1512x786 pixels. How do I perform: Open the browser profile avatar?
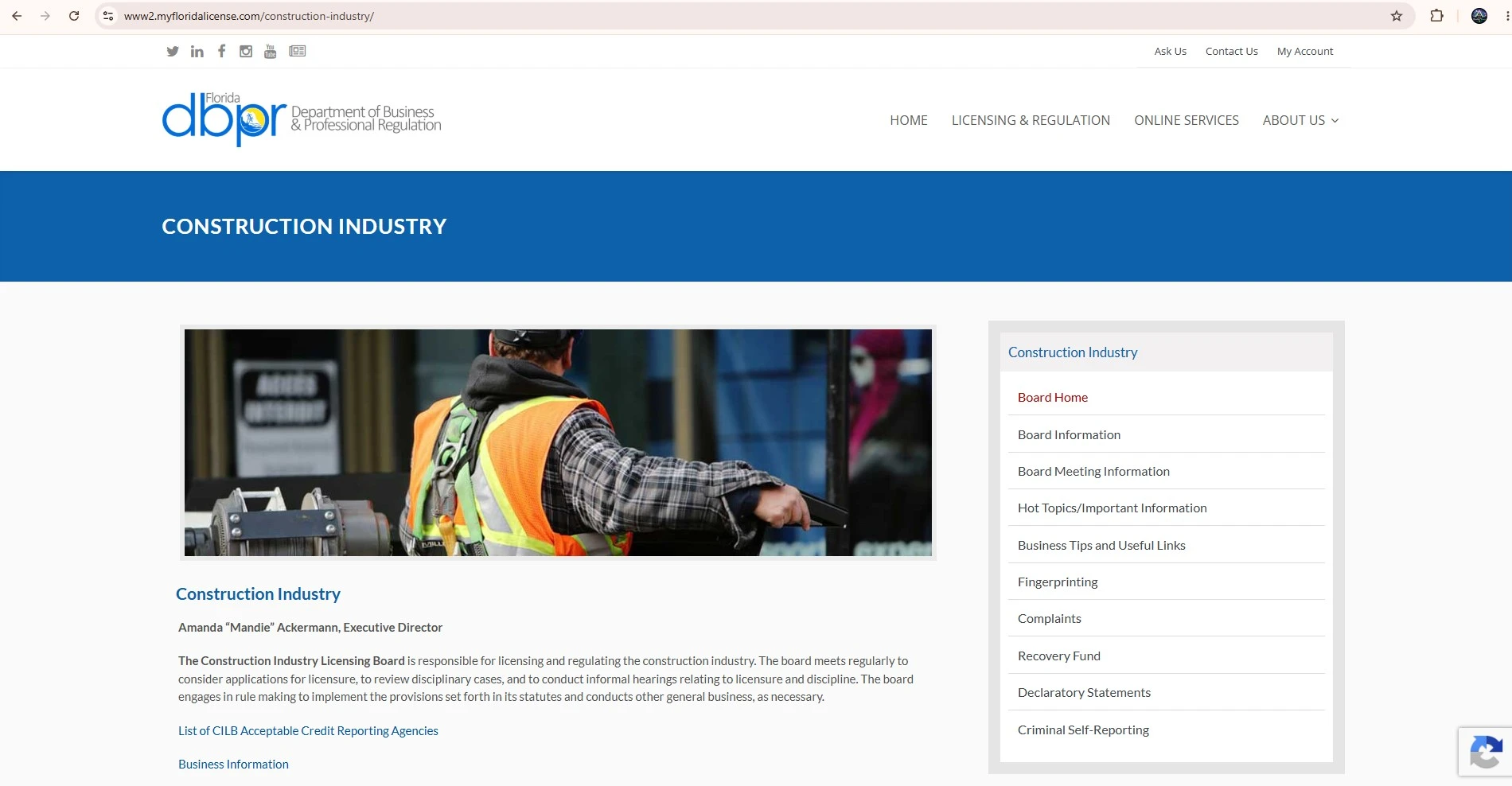point(1479,16)
